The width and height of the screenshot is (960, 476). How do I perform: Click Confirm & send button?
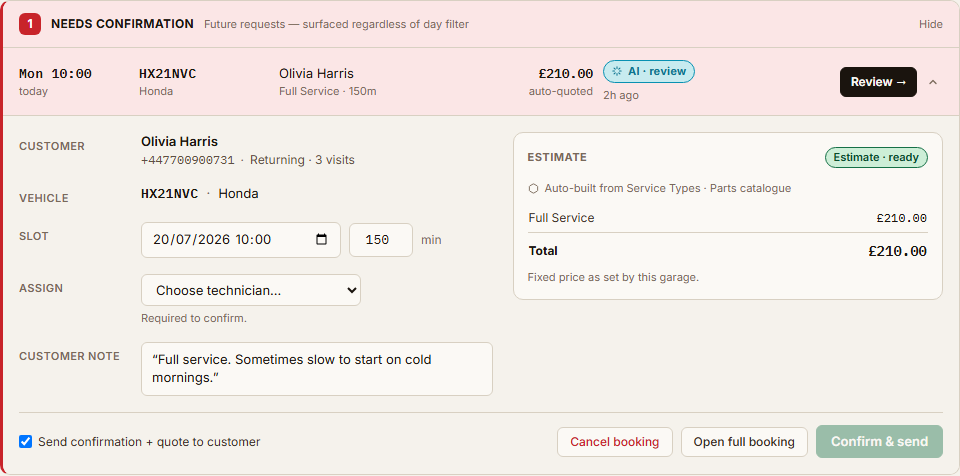click(x=879, y=442)
